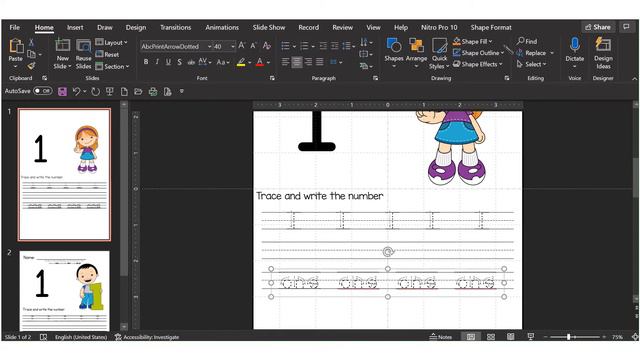This screenshot has width=640, height=360.
Task: Switch to the Transitions tab
Action: pos(176,27)
